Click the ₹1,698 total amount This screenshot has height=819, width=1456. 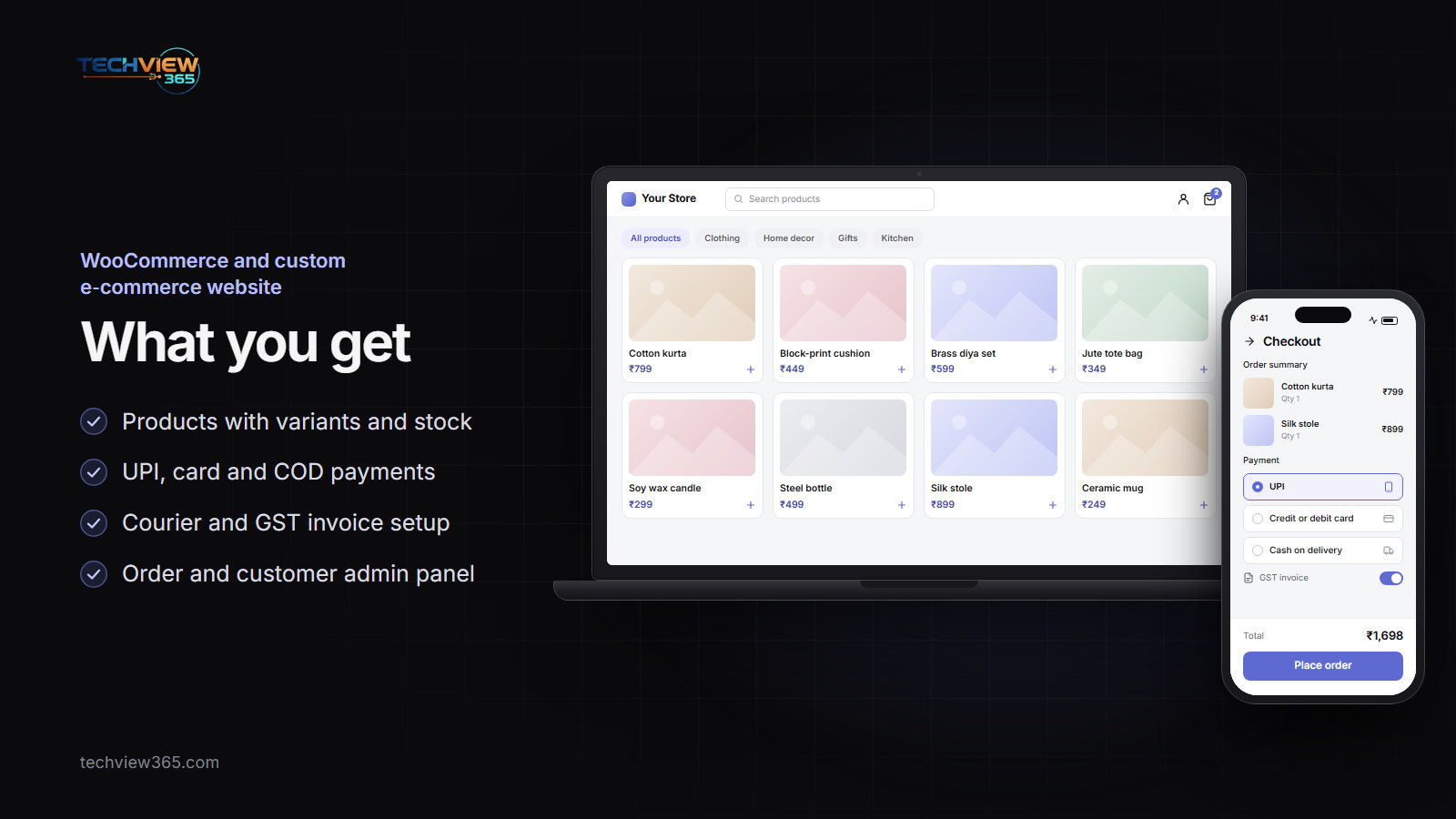click(x=1384, y=636)
